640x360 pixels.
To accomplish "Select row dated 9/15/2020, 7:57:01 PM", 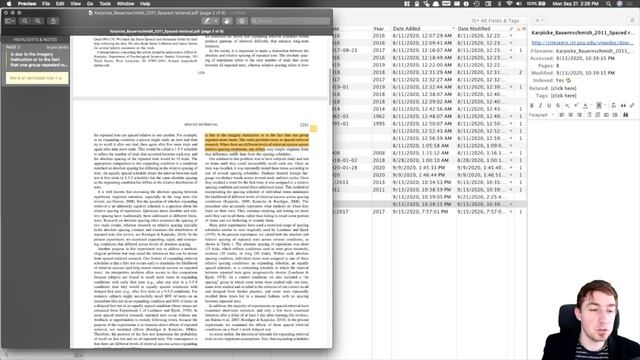I will click(429, 212).
